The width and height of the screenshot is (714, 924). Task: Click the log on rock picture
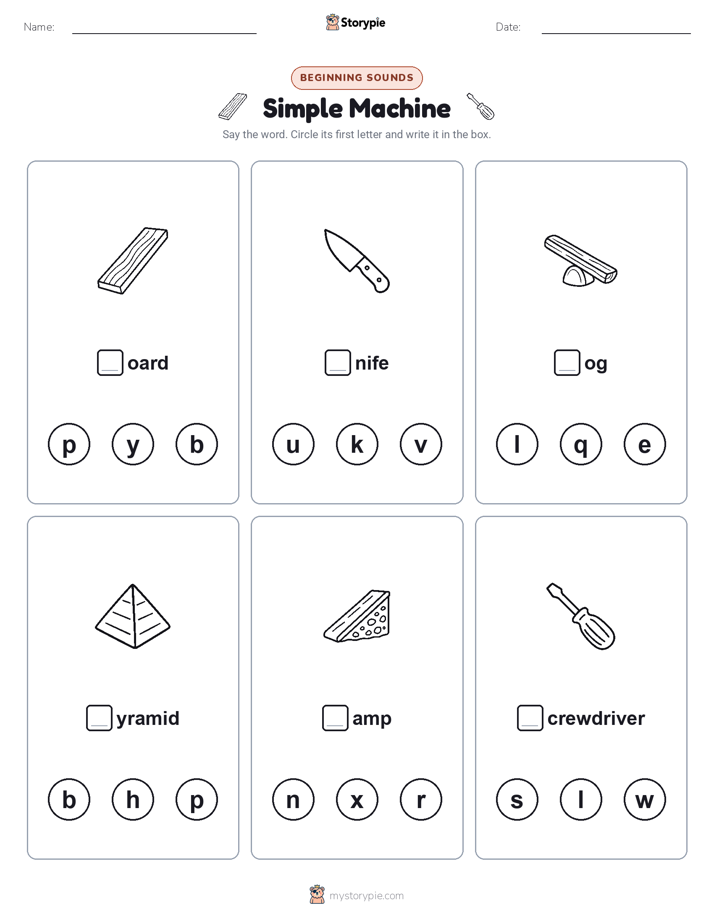580,260
